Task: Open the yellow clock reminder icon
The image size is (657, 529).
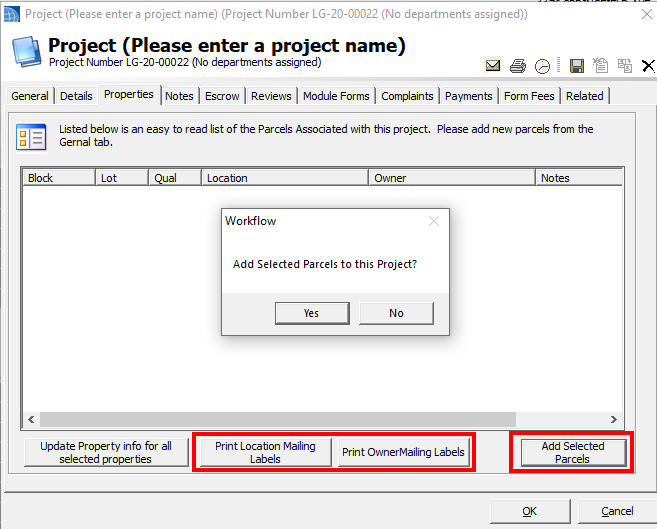Action: pyautogui.click(x=542, y=66)
